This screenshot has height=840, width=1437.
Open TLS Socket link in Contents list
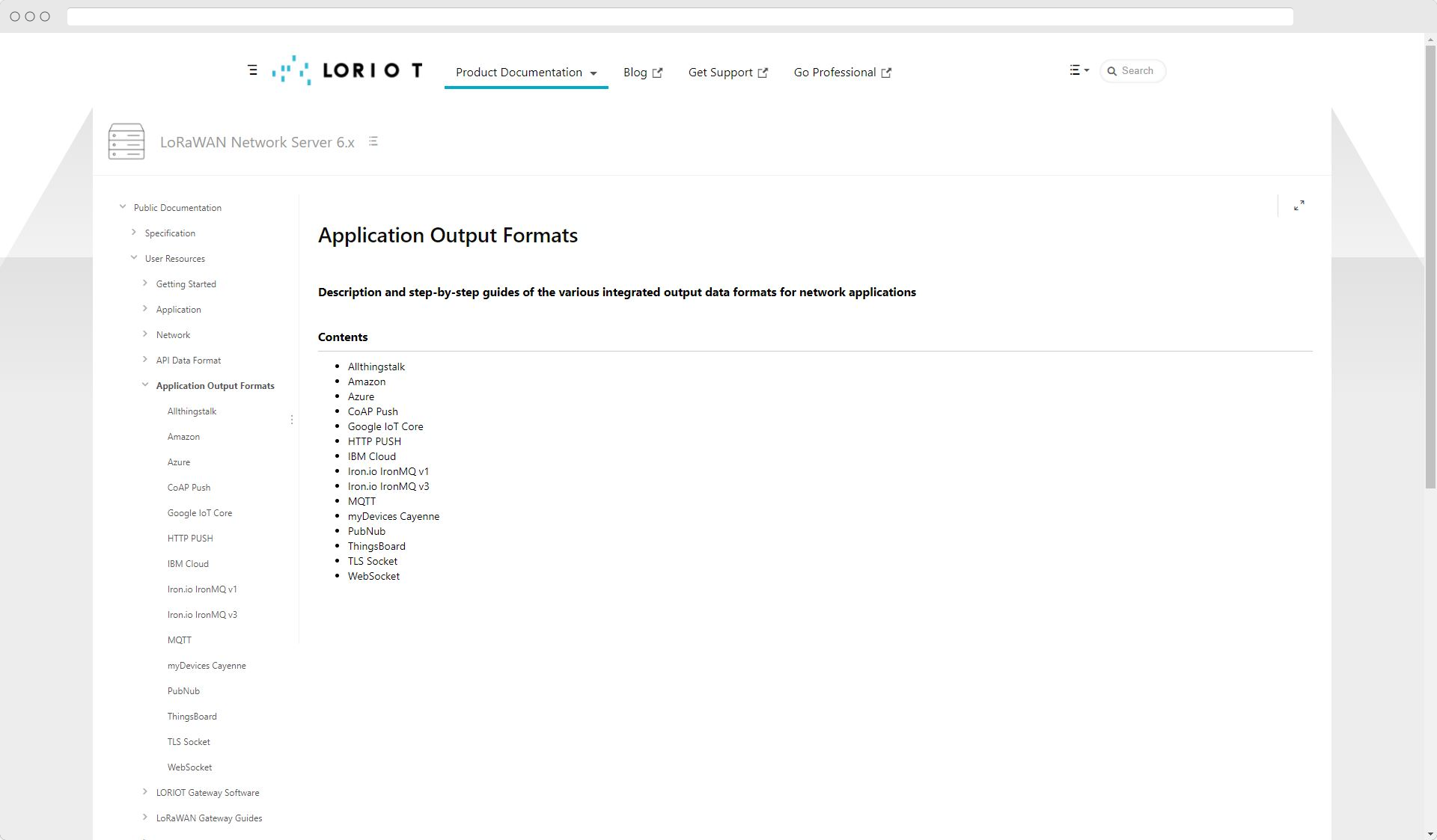[373, 561]
